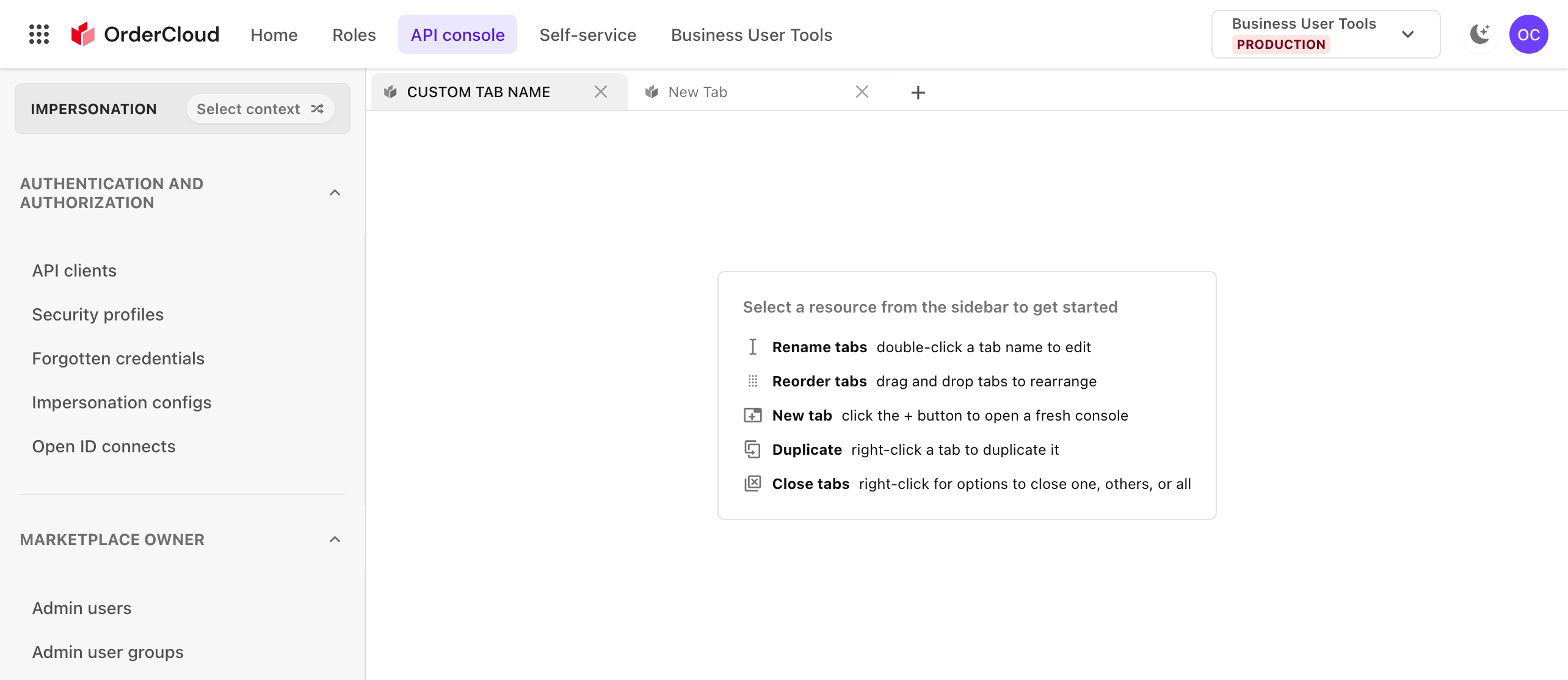Open the Self-service nav item

[587, 35]
